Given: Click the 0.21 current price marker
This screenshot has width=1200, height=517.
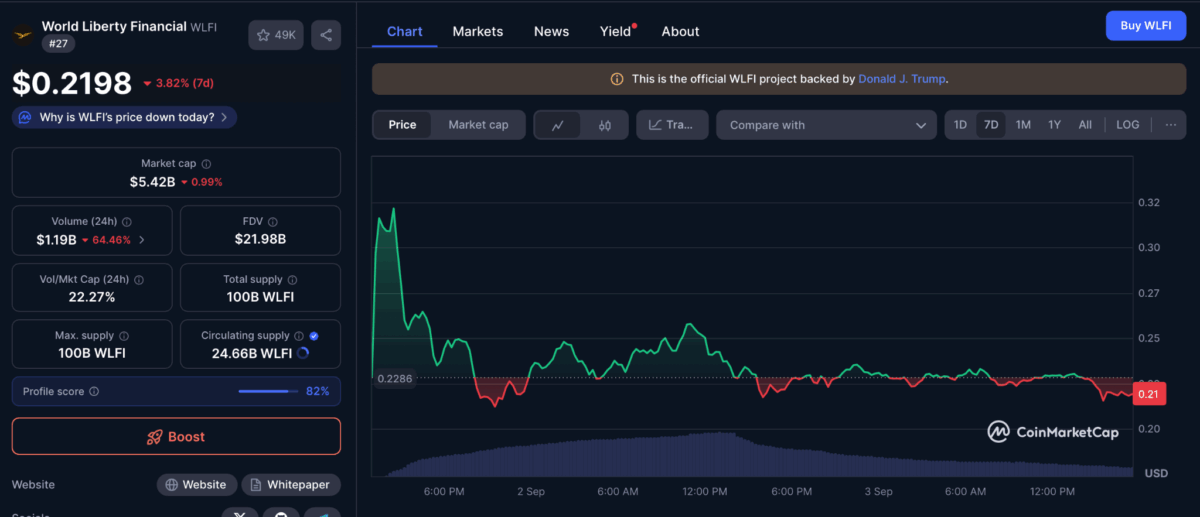Looking at the screenshot, I should 1148,394.
